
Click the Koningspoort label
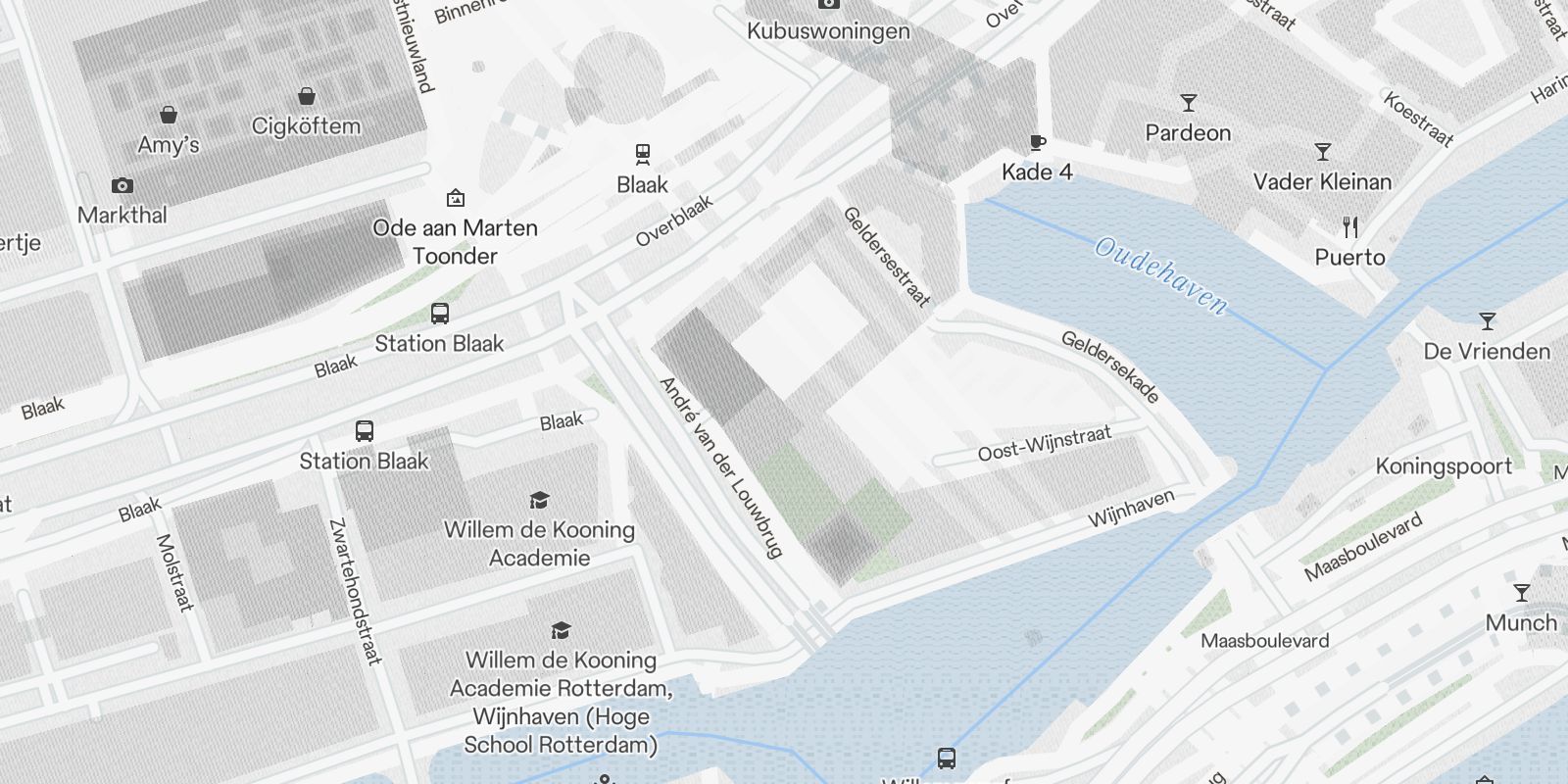click(x=1444, y=466)
